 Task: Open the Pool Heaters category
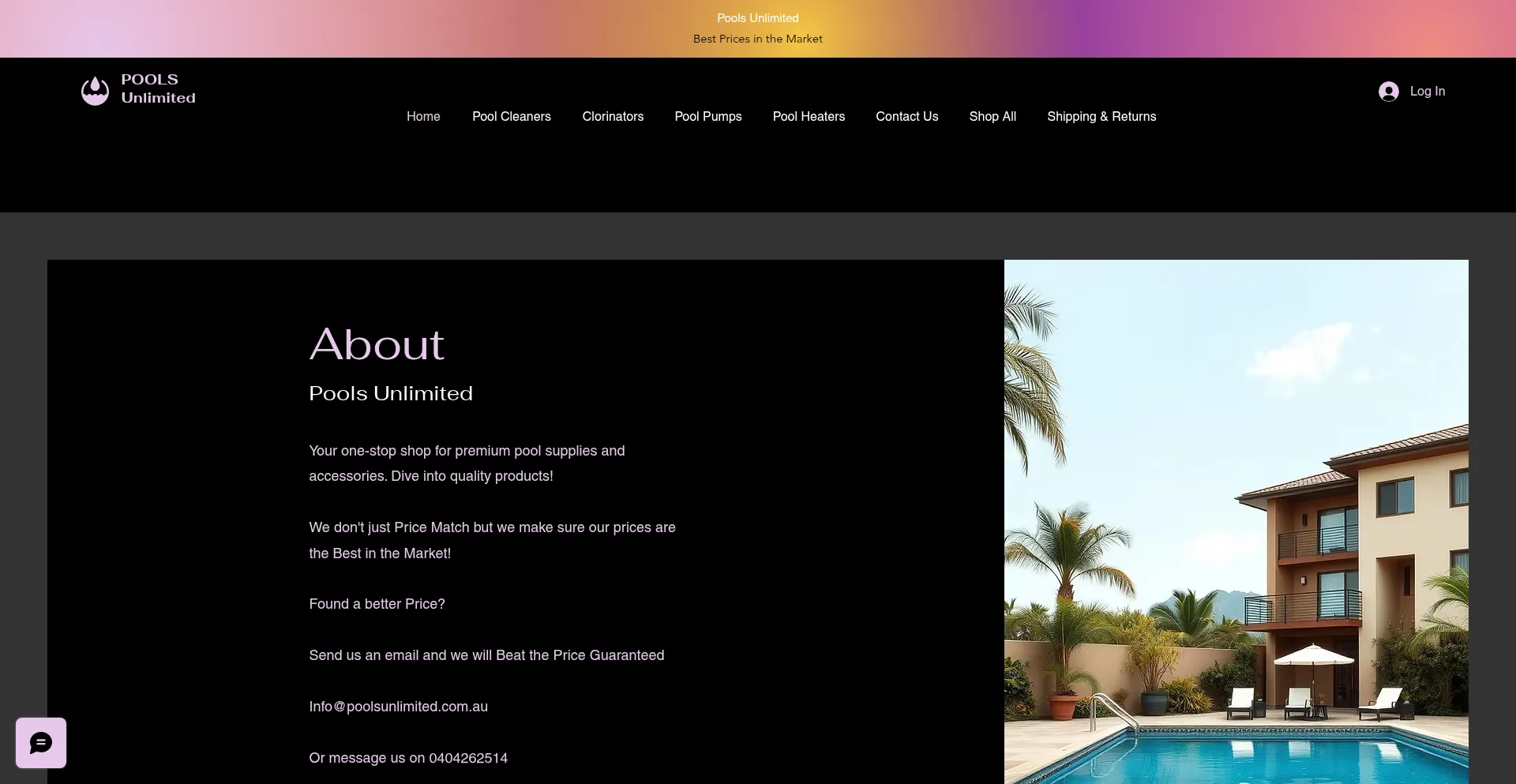click(x=809, y=117)
